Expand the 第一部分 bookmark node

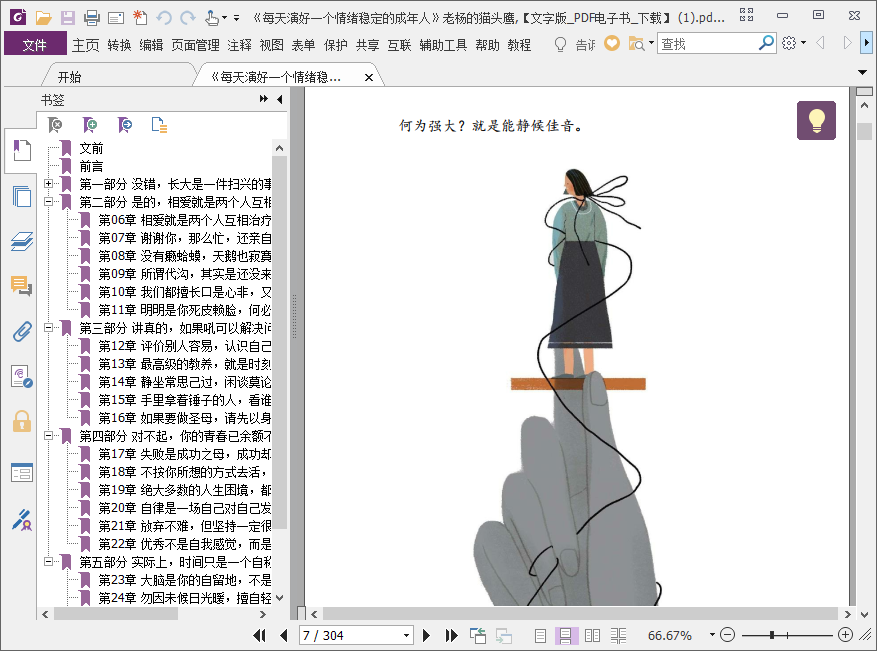coord(49,183)
